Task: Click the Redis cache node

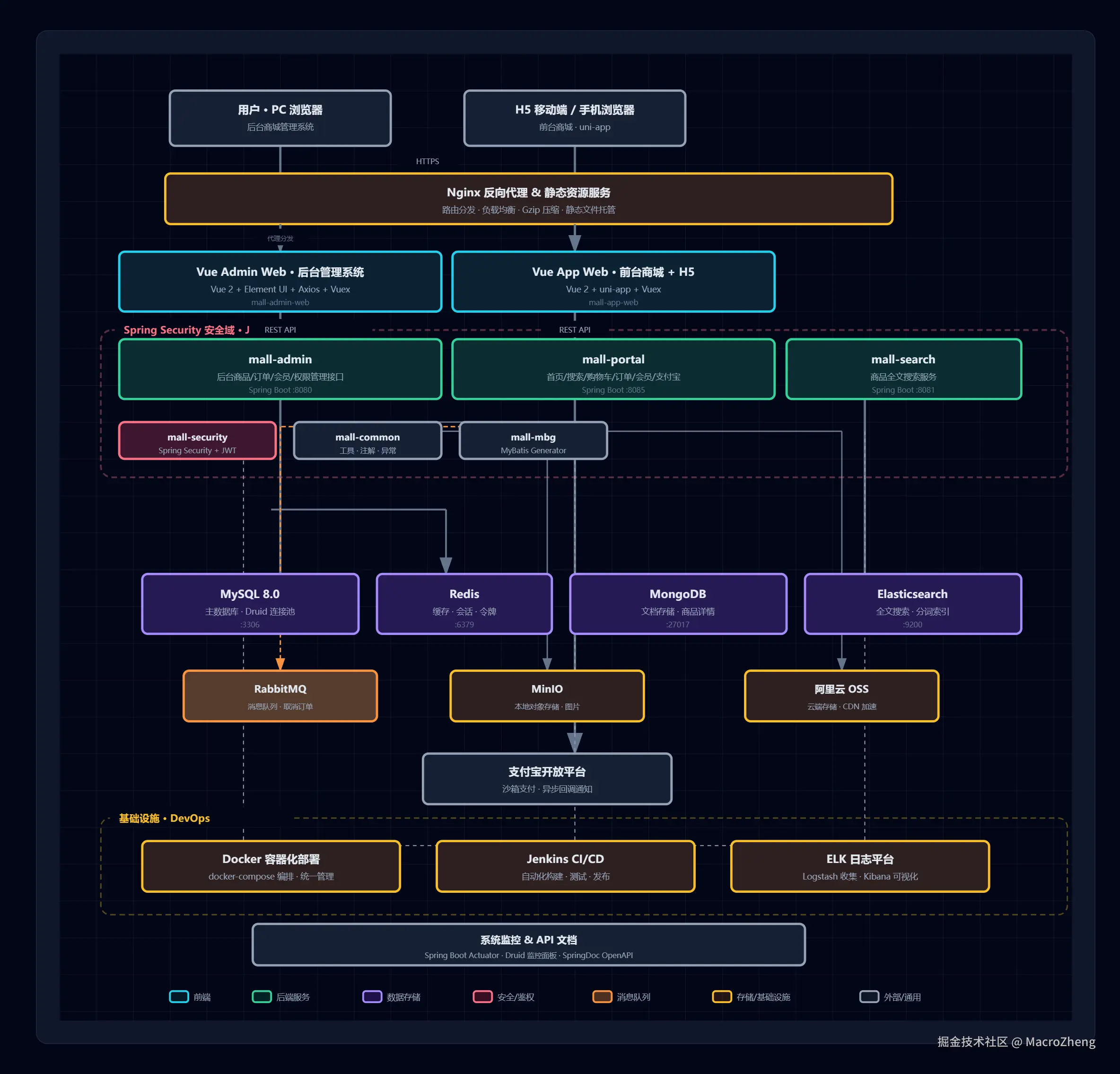Action: pyautogui.click(x=464, y=604)
